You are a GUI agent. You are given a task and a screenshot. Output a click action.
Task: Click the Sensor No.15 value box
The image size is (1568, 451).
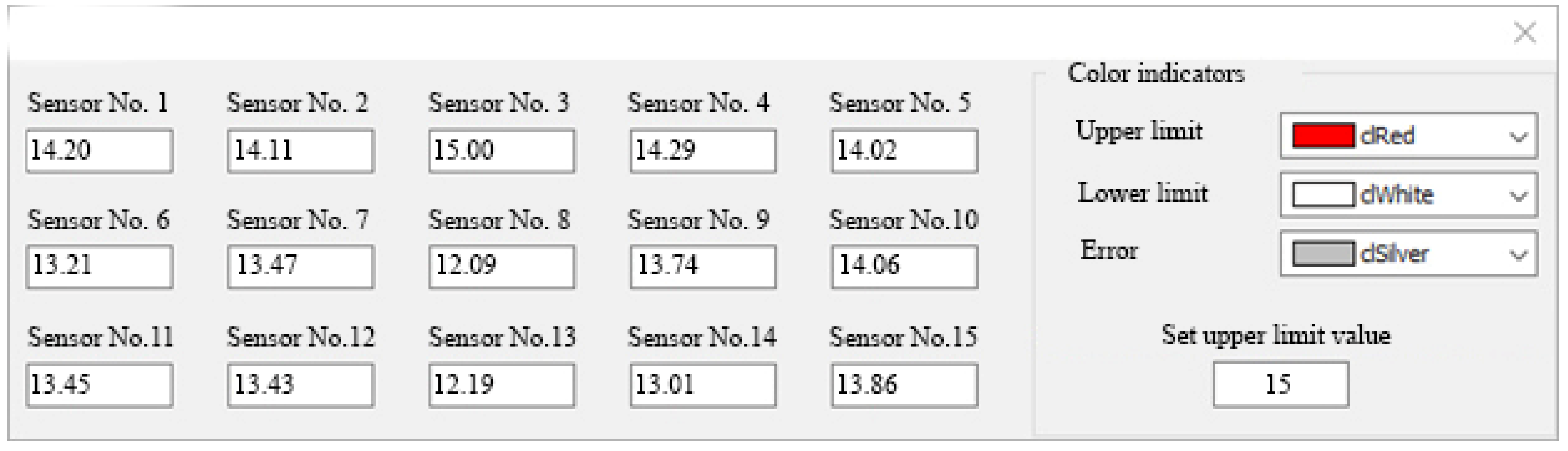[904, 385]
